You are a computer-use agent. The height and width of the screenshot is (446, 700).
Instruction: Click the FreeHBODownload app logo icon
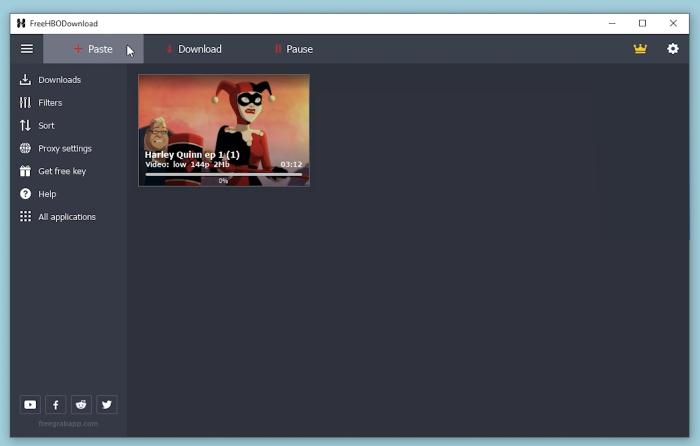(x=21, y=23)
